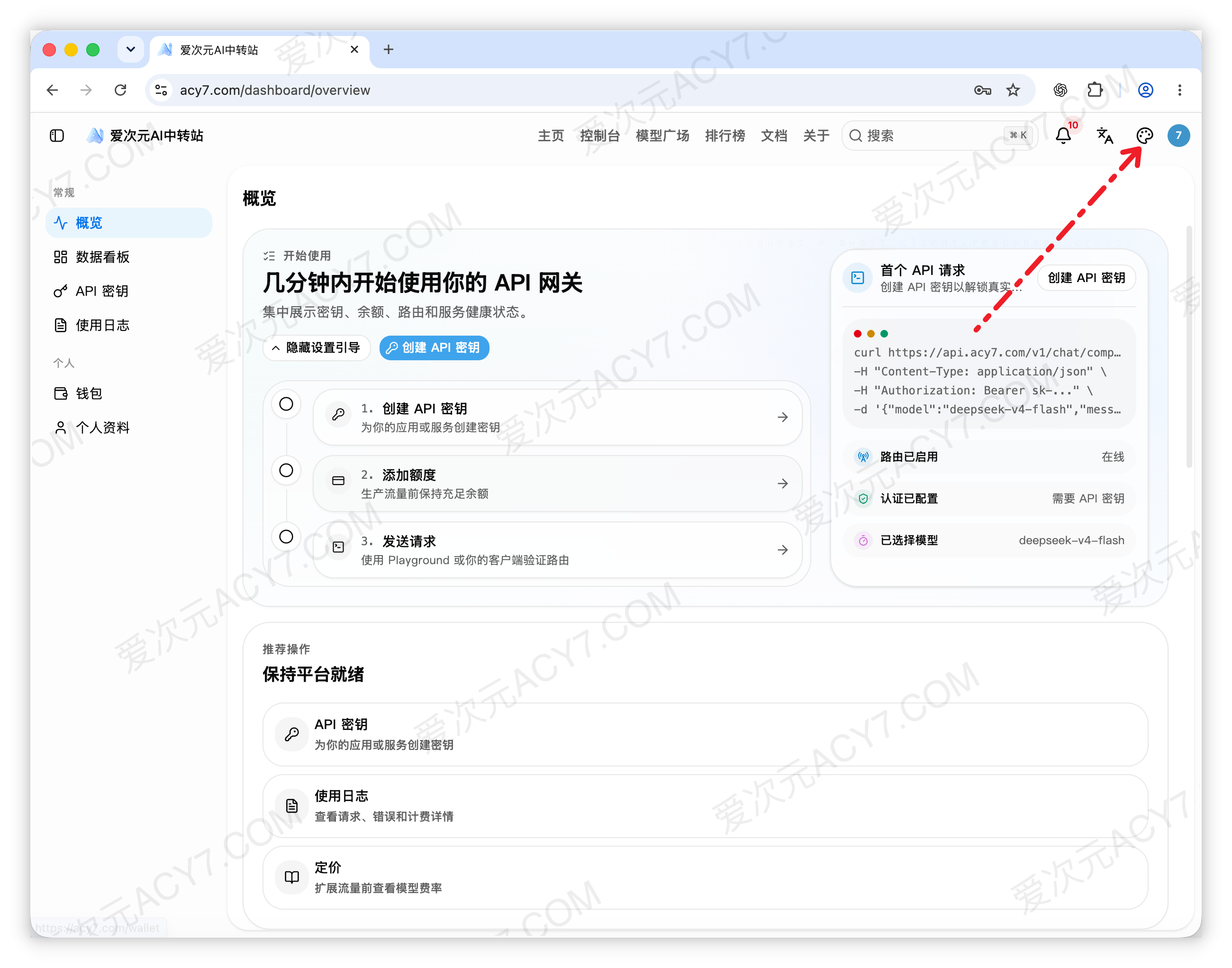Open step 1. 创建 API 密钥 row
Viewport: 1232px width, 968px height.
557,417
